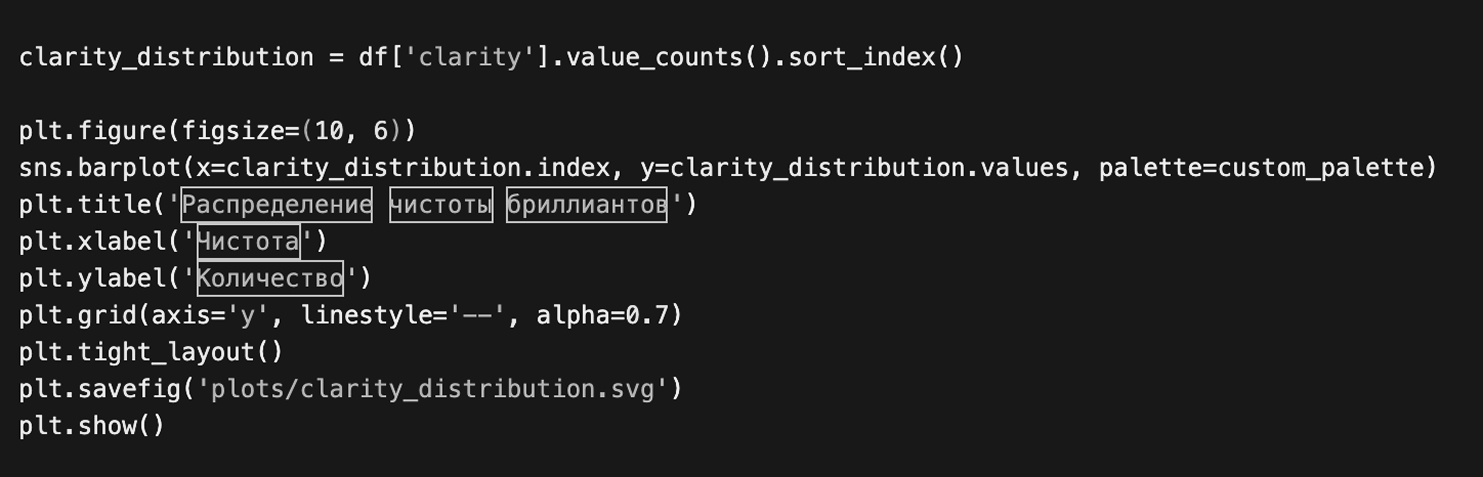The height and width of the screenshot is (477, 1483).
Task: Click the word 'бриллиантов' in title
Action: pyautogui.click(x=586, y=205)
